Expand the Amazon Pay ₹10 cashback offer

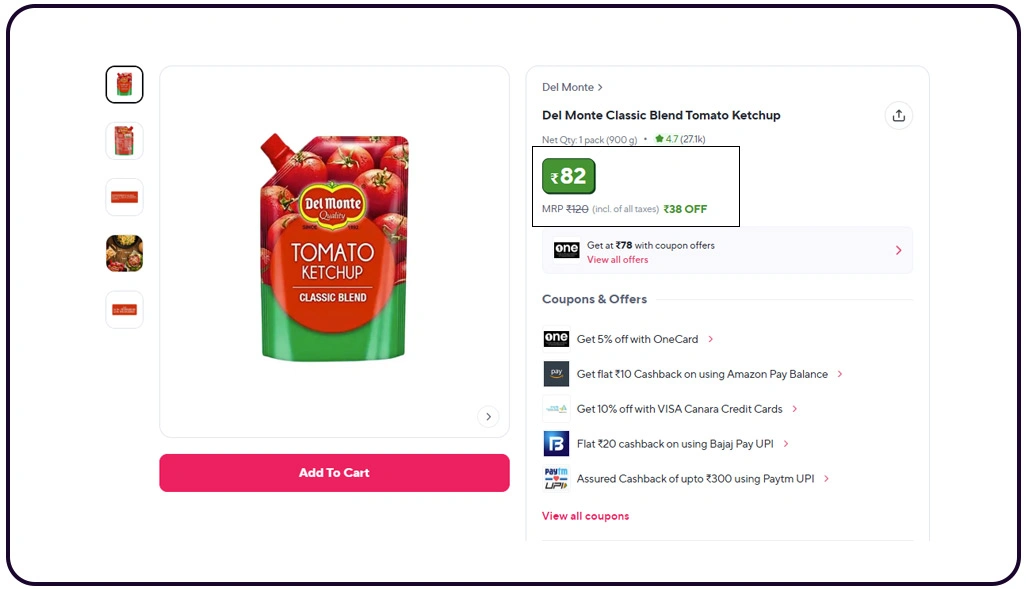pos(840,374)
